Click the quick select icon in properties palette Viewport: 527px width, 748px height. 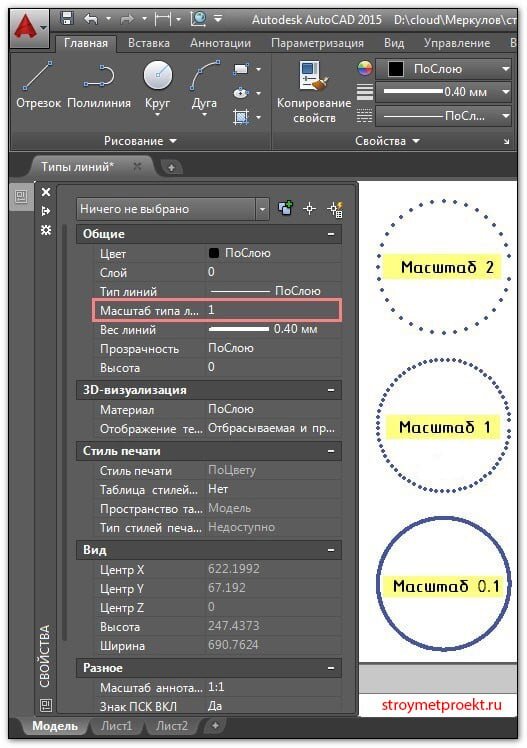point(336,209)
